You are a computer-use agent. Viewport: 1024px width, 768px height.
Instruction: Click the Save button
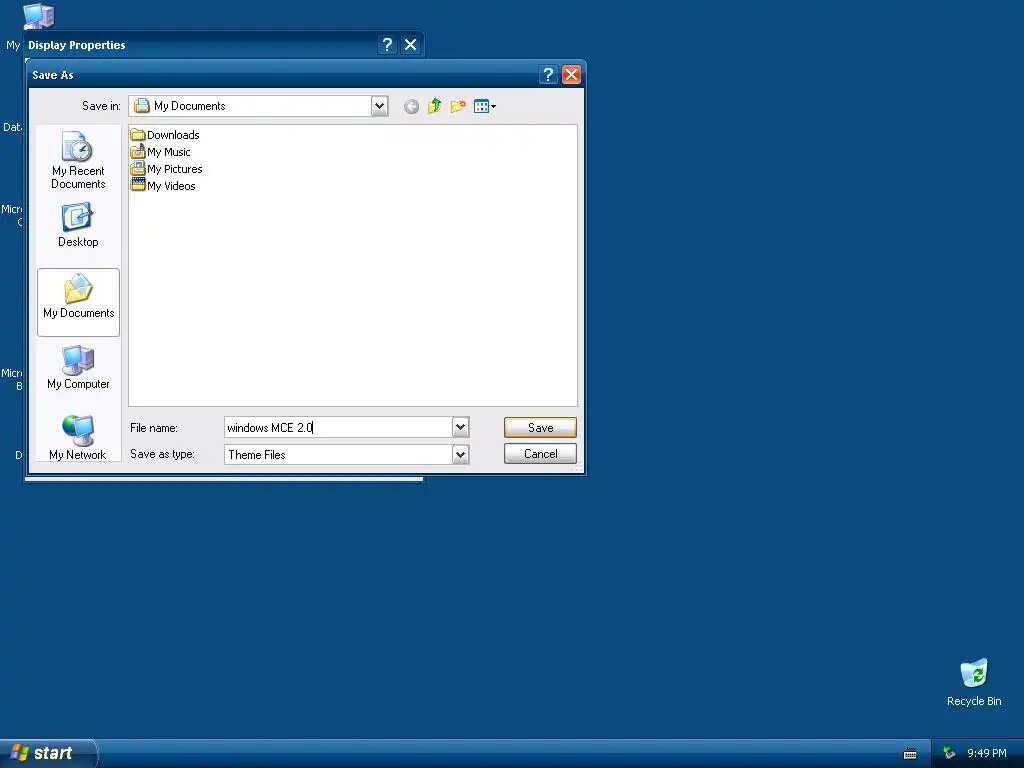pyautogui.click(x=540, y=428)
